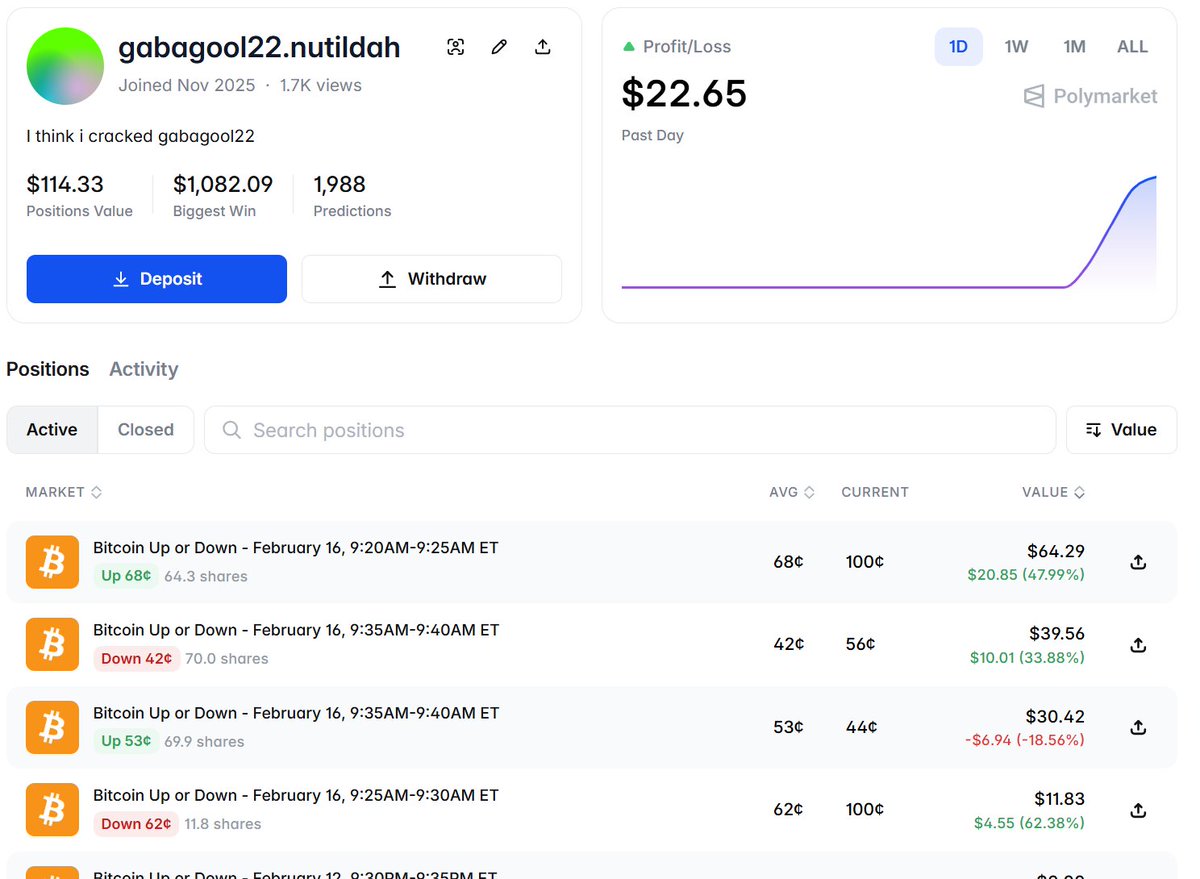Click the profile QR scan icon
Image resolution: width=1200 pixels, height=879 pixels.
[x=455, y=46]
